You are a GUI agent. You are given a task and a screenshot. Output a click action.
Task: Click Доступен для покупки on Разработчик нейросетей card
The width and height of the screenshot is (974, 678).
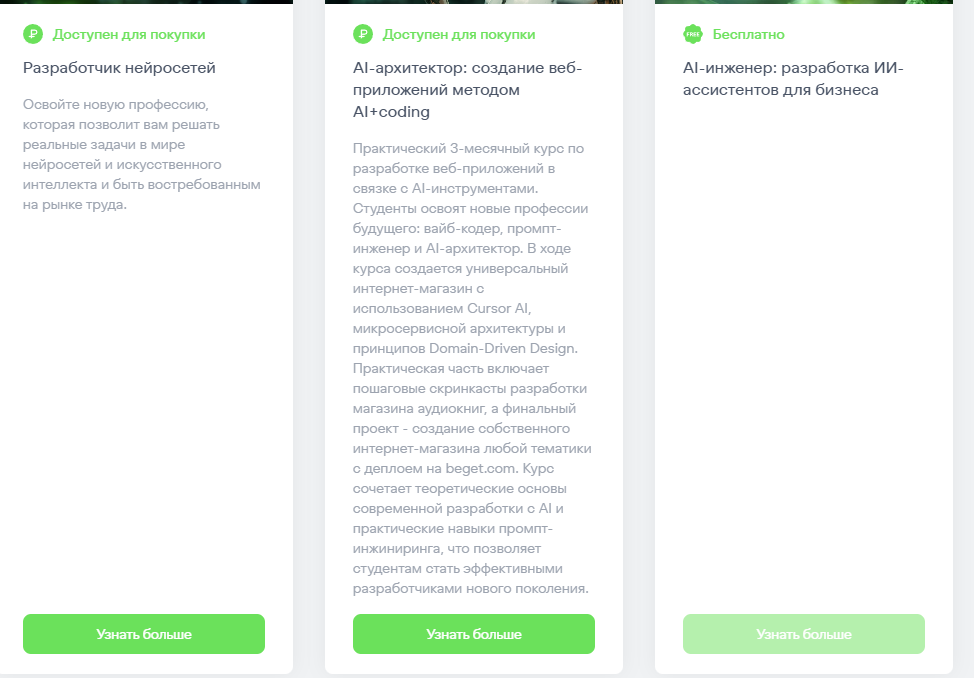point(129,34)
